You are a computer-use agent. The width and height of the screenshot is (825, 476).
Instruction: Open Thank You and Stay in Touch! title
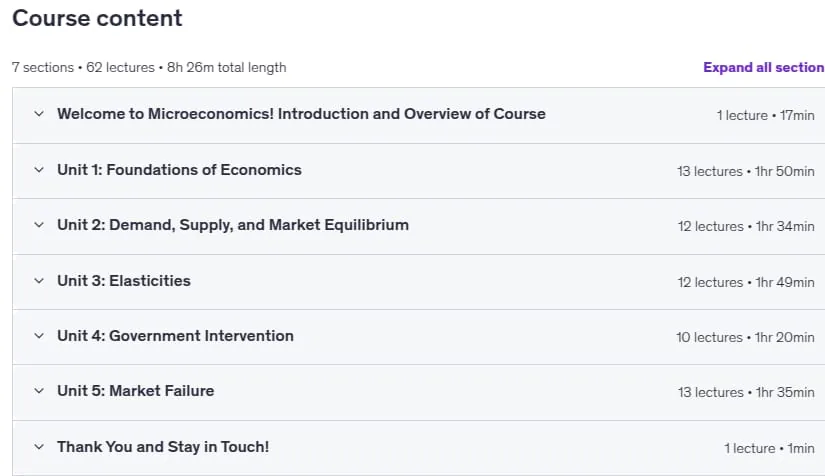163,447
